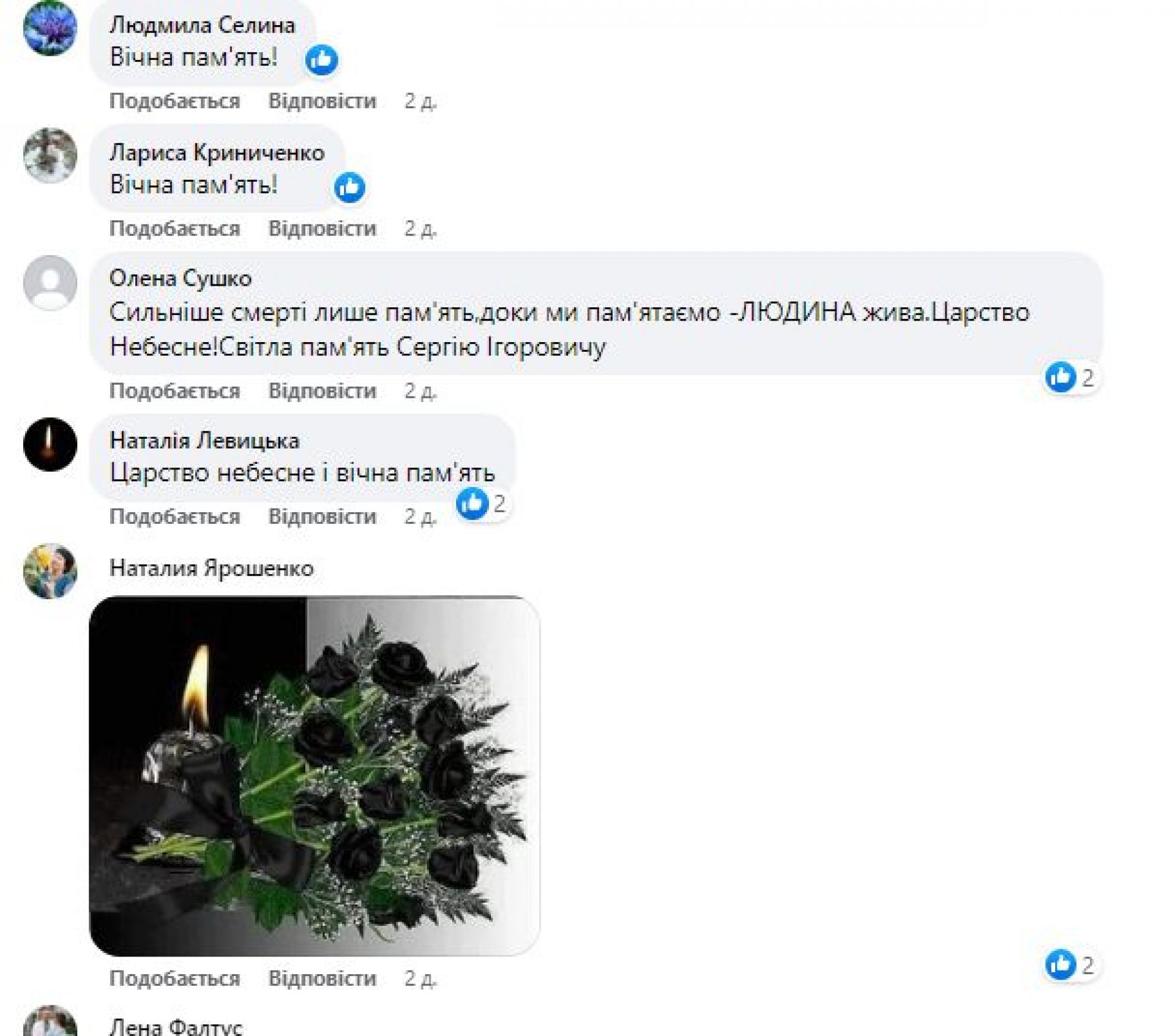Like Олена Сушко's comment via Подобається
Image resolution: width=1175 pixels, height=1036 pixels.
pyautogui.click(x=174, y=390)
